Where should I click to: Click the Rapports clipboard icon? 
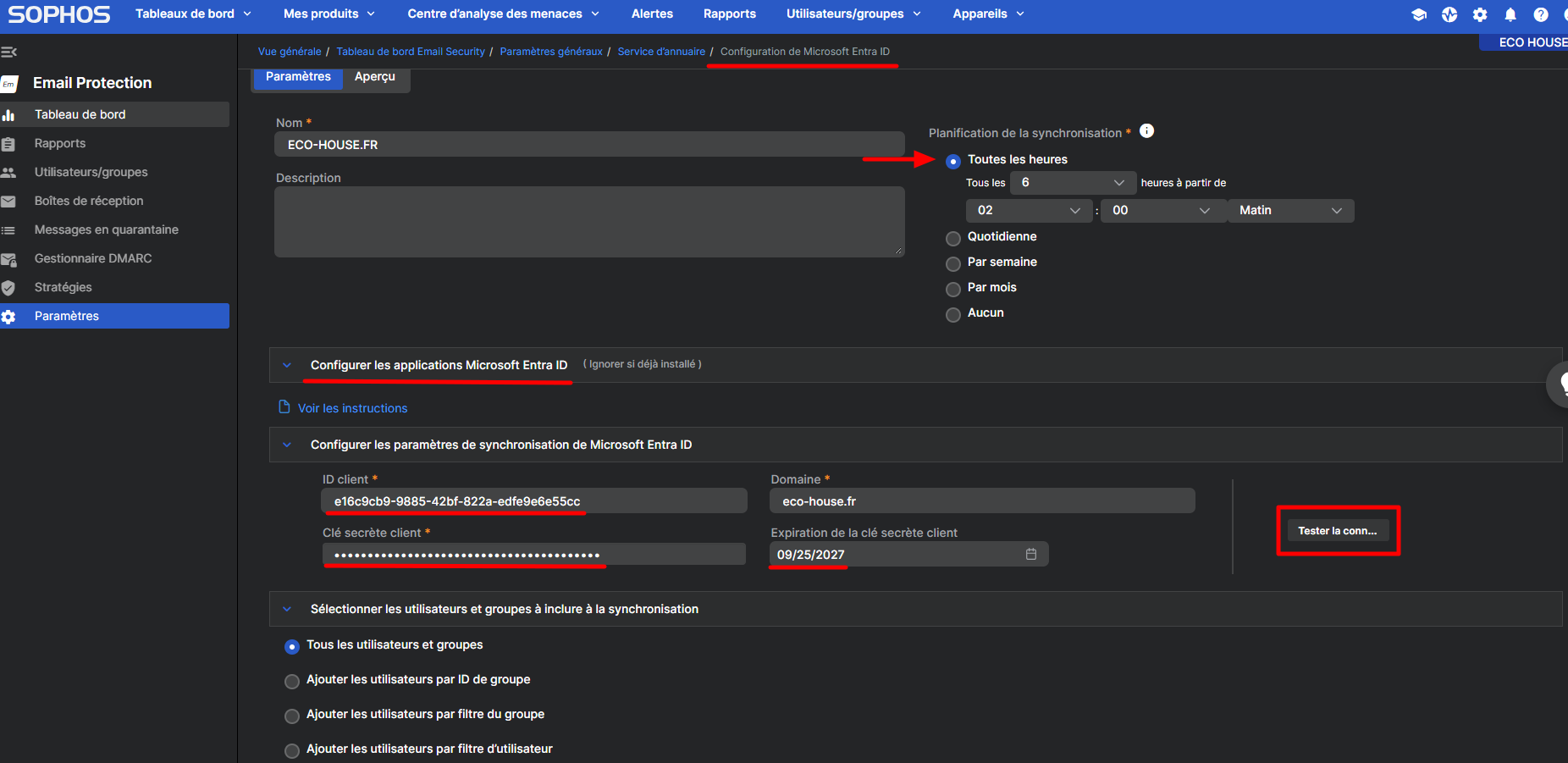[x=8, y=144]
